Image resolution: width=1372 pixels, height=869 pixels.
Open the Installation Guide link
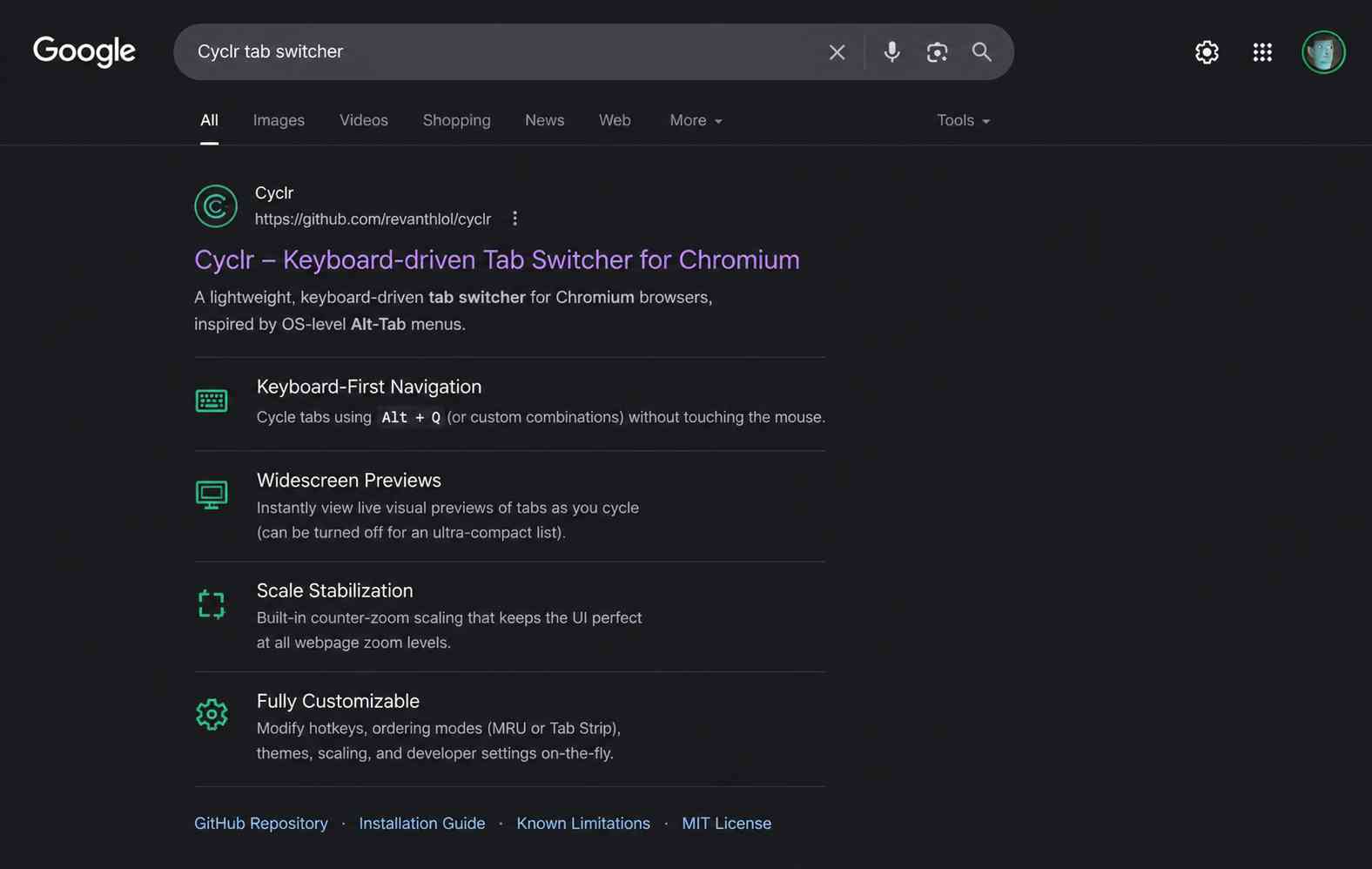click(x=422, y=823)
